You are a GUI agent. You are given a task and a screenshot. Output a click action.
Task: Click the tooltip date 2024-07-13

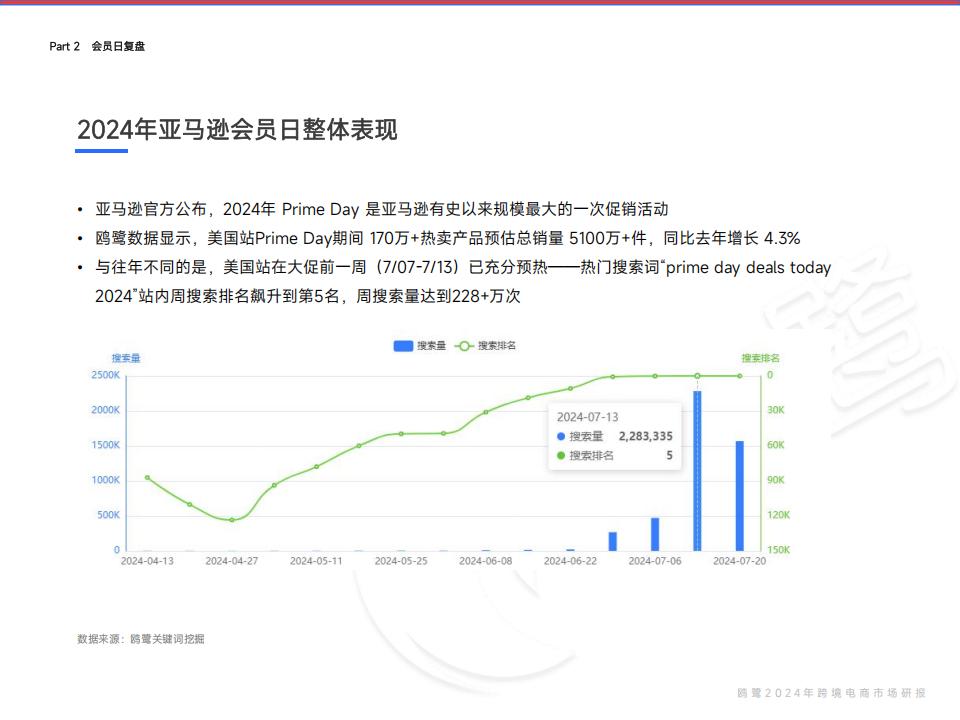click(587, 417)
